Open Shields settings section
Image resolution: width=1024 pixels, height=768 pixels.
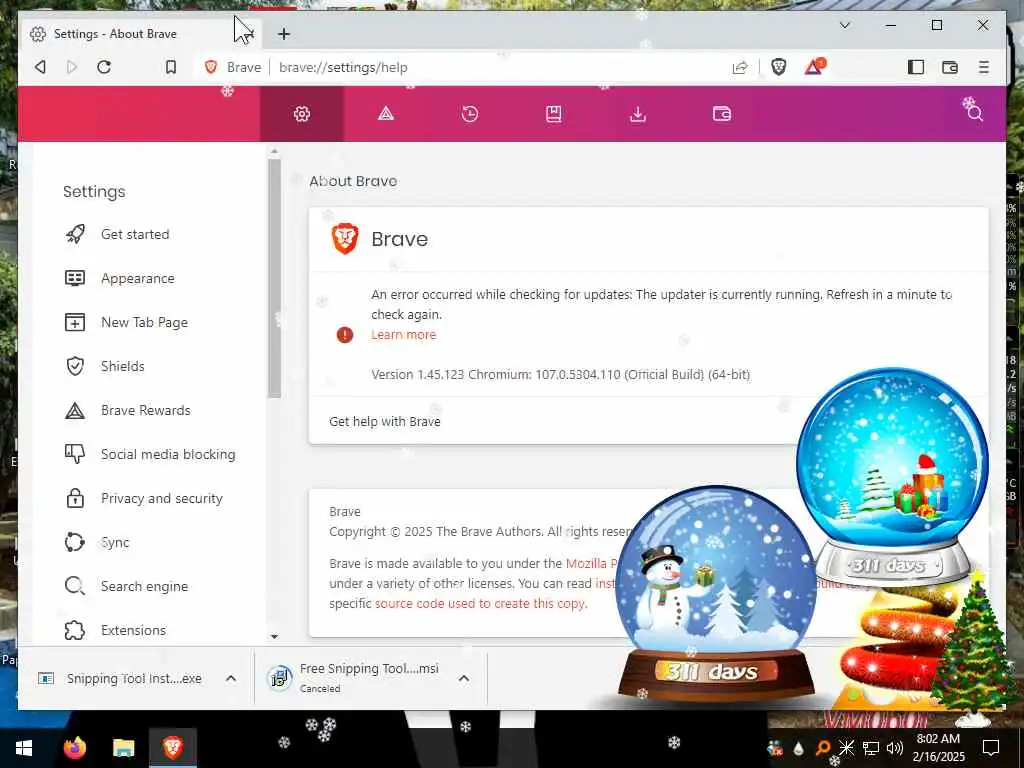(123, 366)
